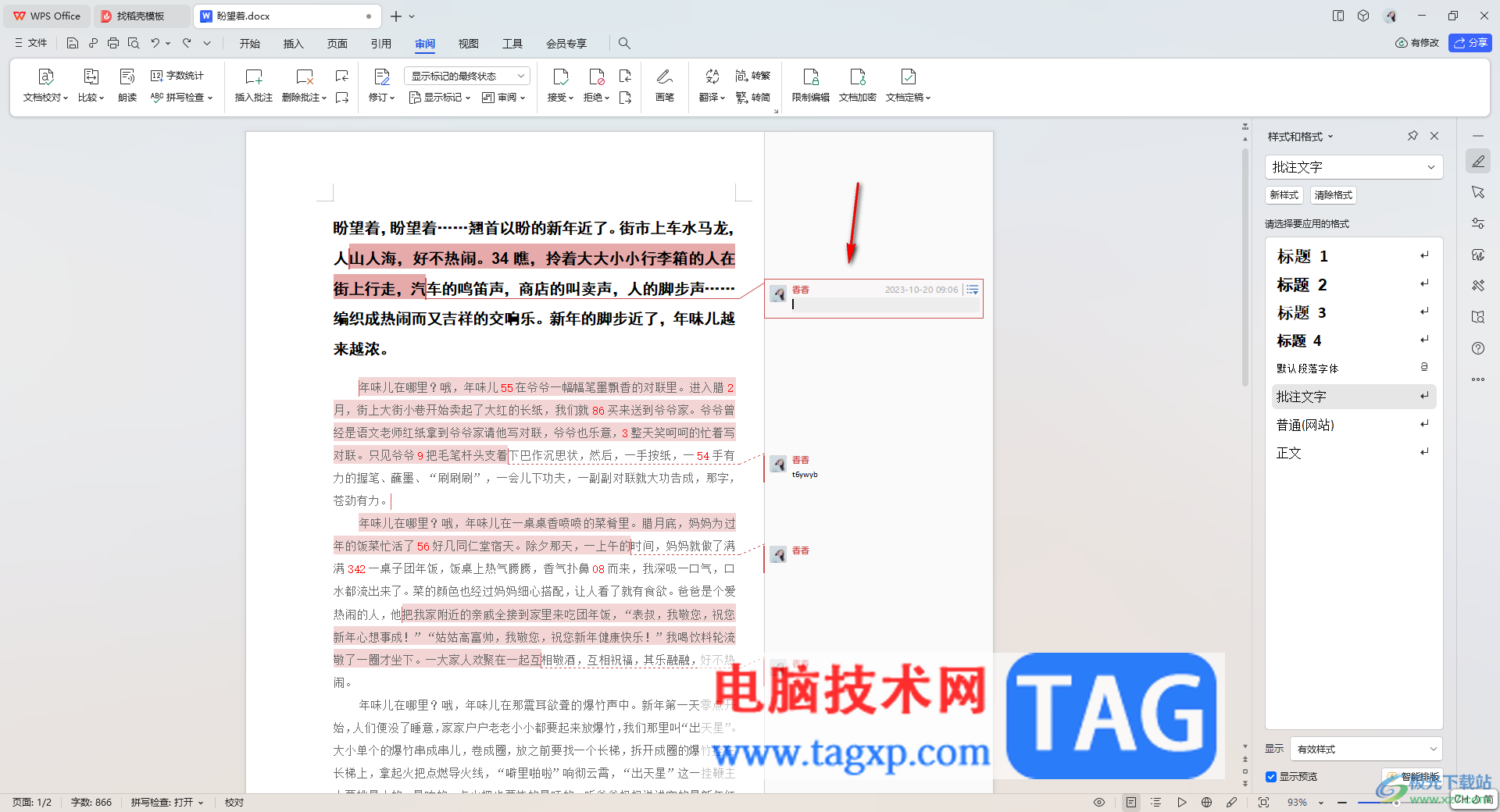Switch to outline view

pyautogui.click(x=1156, y=802)
